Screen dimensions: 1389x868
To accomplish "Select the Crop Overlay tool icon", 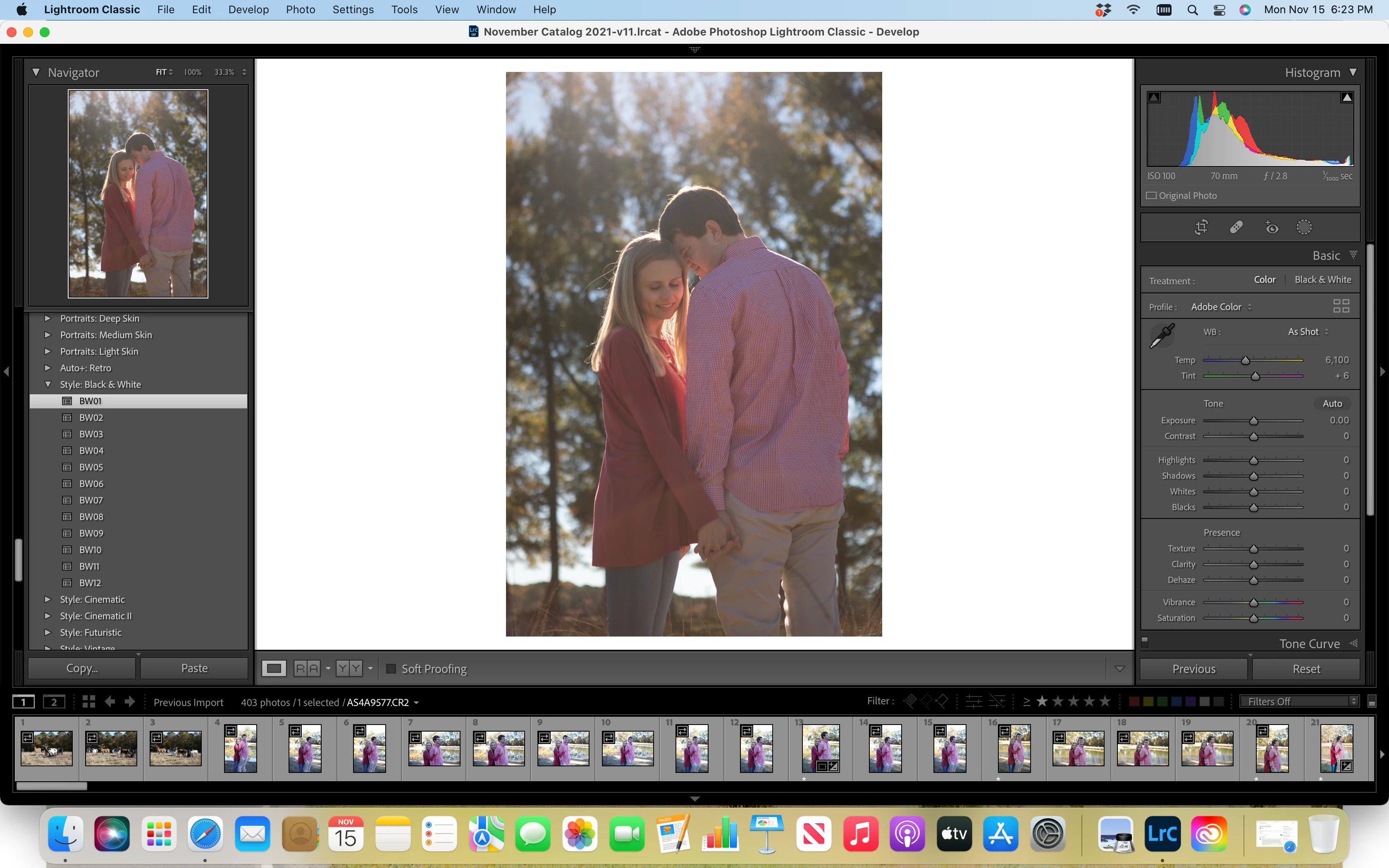I will [x=1201, y=227].
